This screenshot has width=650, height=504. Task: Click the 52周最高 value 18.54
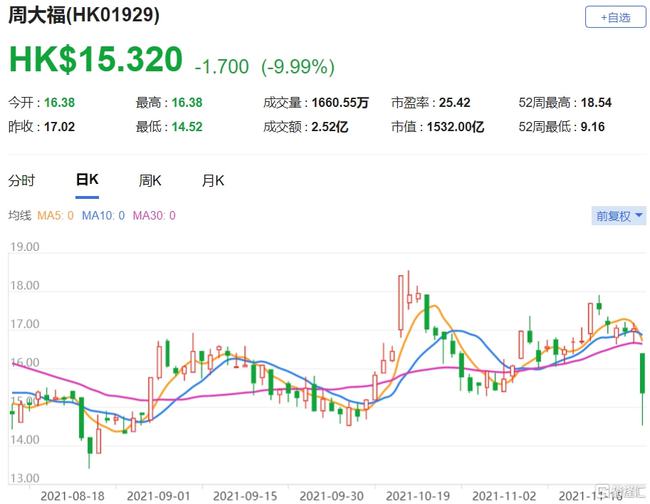596,102
